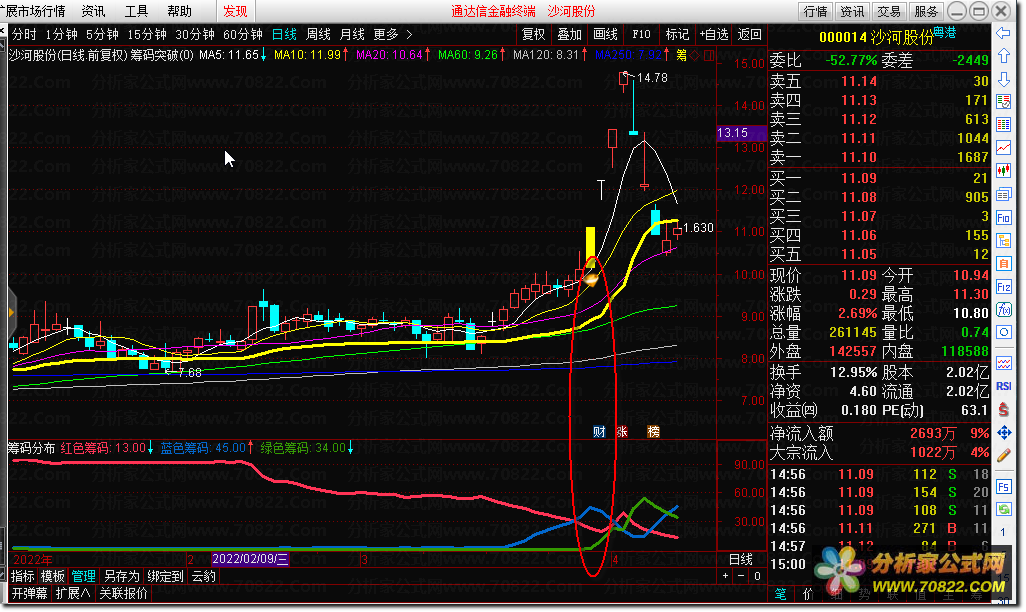The width and height of the screenshot is (1026, 612).
Task: Open the colored quote grid icon
Action: pos(1003,124)
